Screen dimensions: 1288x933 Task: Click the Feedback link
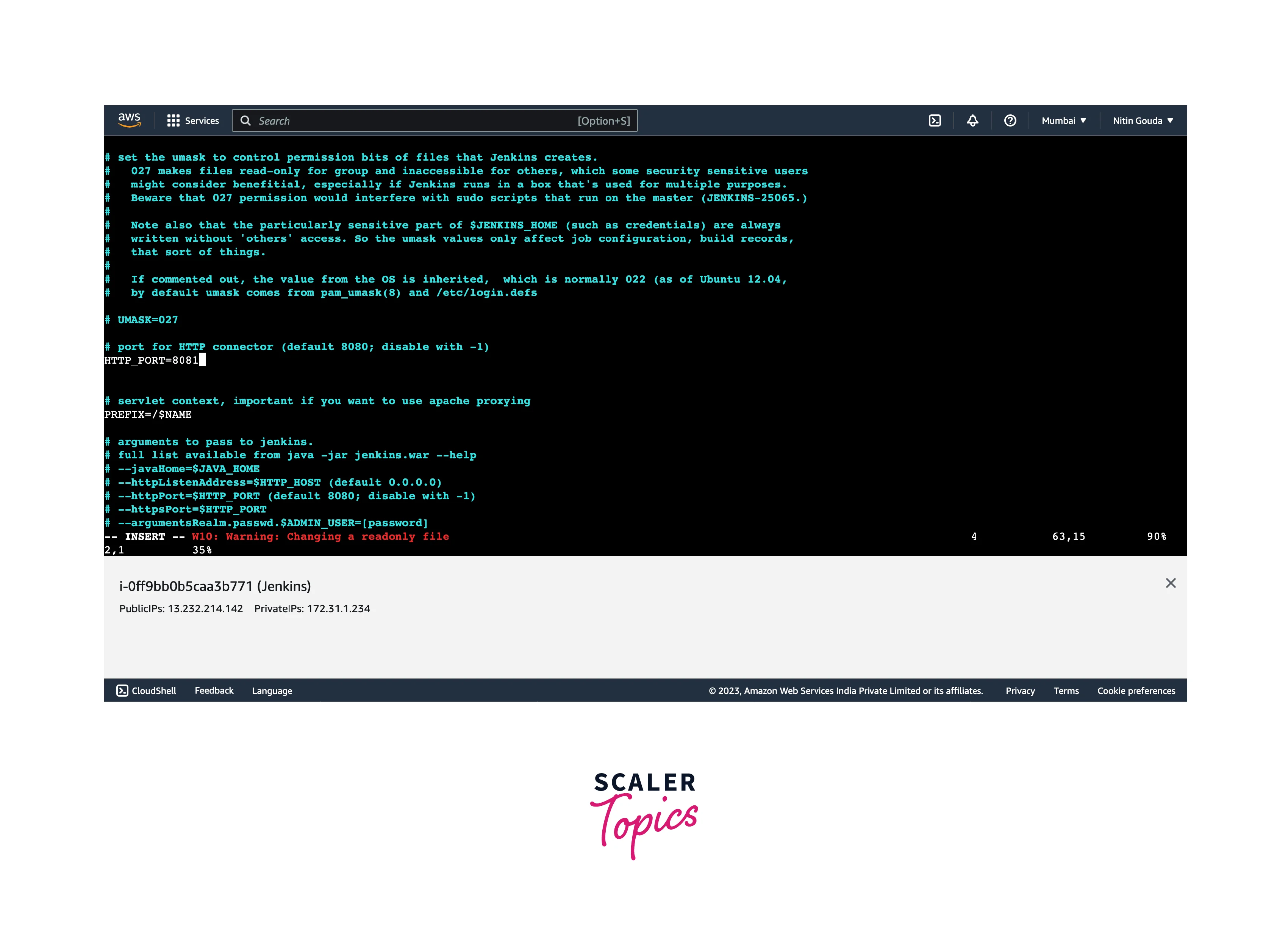click(x=214, y=691)
